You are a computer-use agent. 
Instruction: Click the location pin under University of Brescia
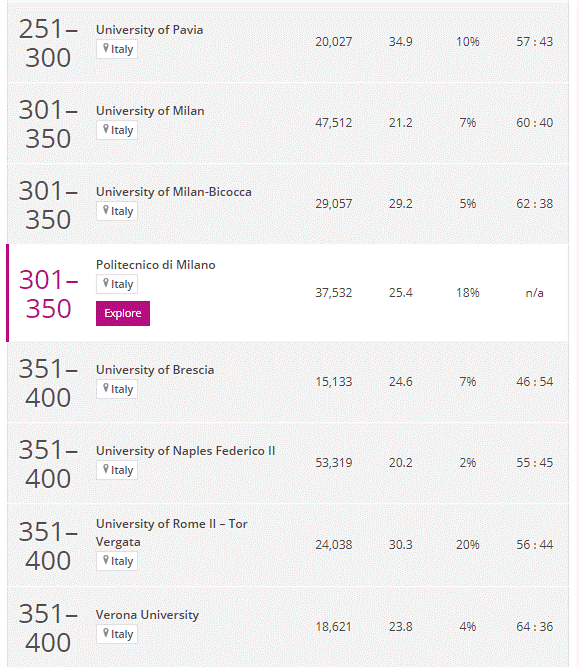106,388
